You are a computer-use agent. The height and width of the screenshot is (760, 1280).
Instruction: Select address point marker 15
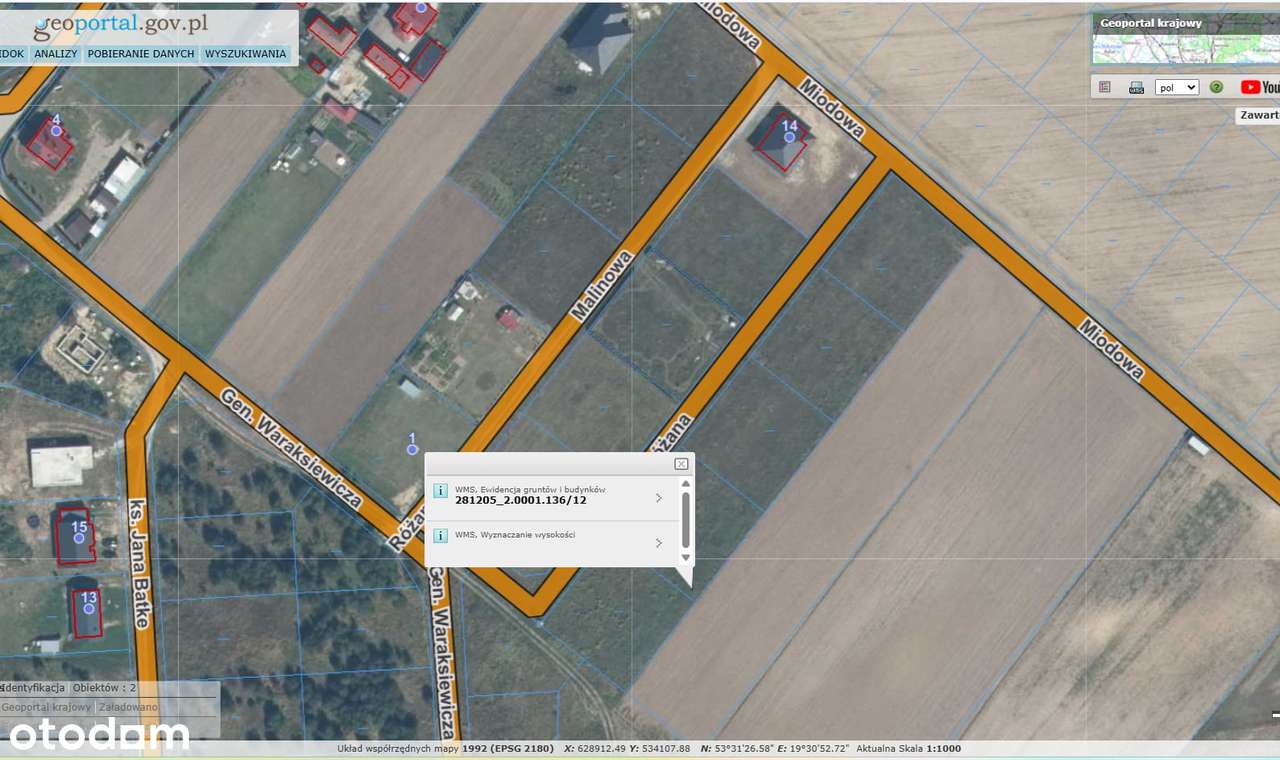[79, 538]
